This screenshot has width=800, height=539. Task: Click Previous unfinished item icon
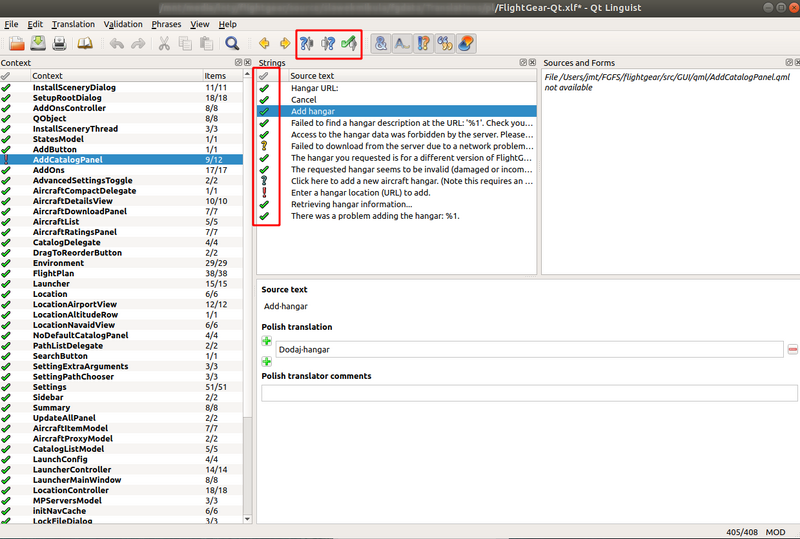click(307, 44)
